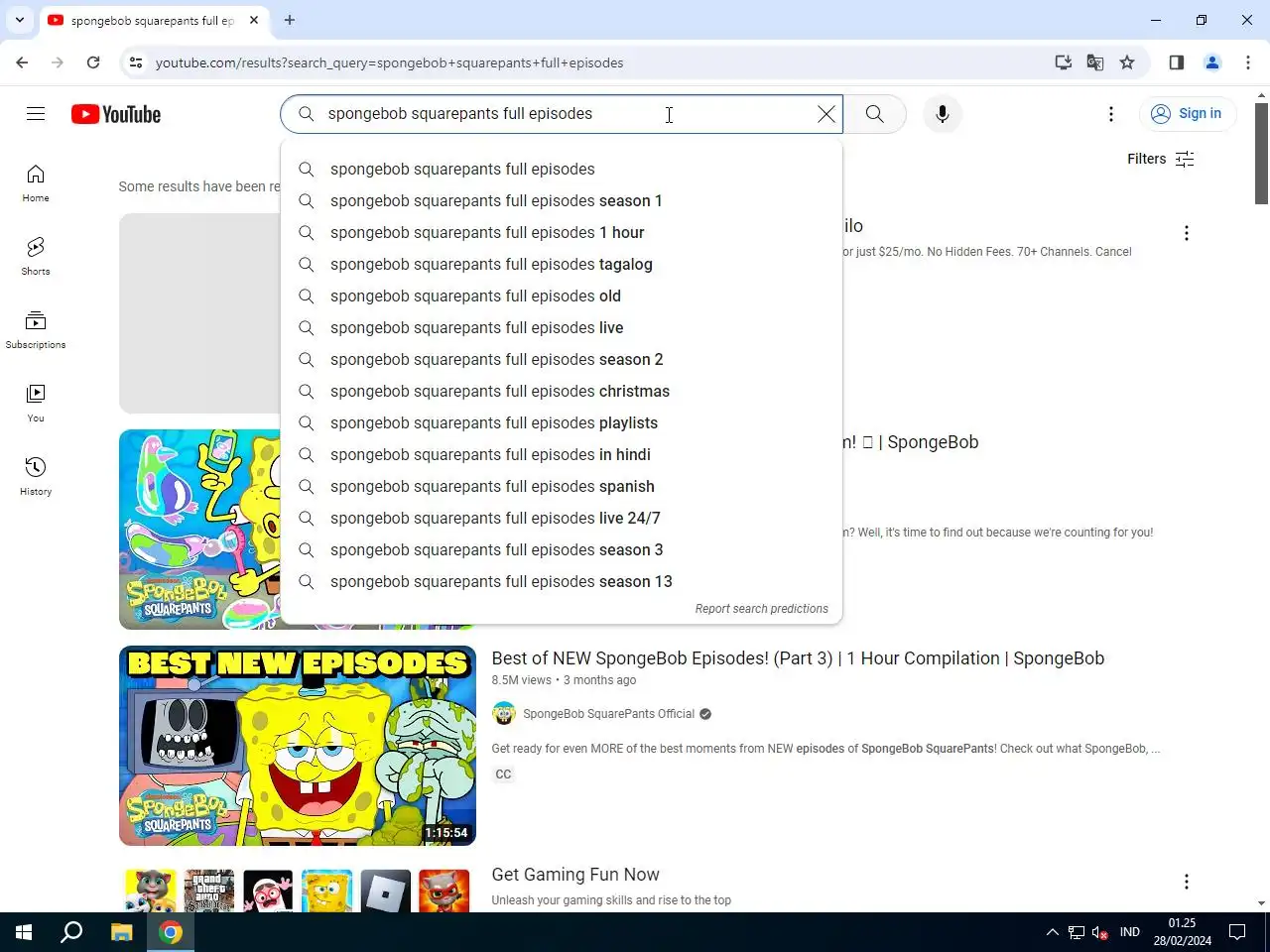Visit SpongeBob SquarePants Official channel name

(608, 714)
